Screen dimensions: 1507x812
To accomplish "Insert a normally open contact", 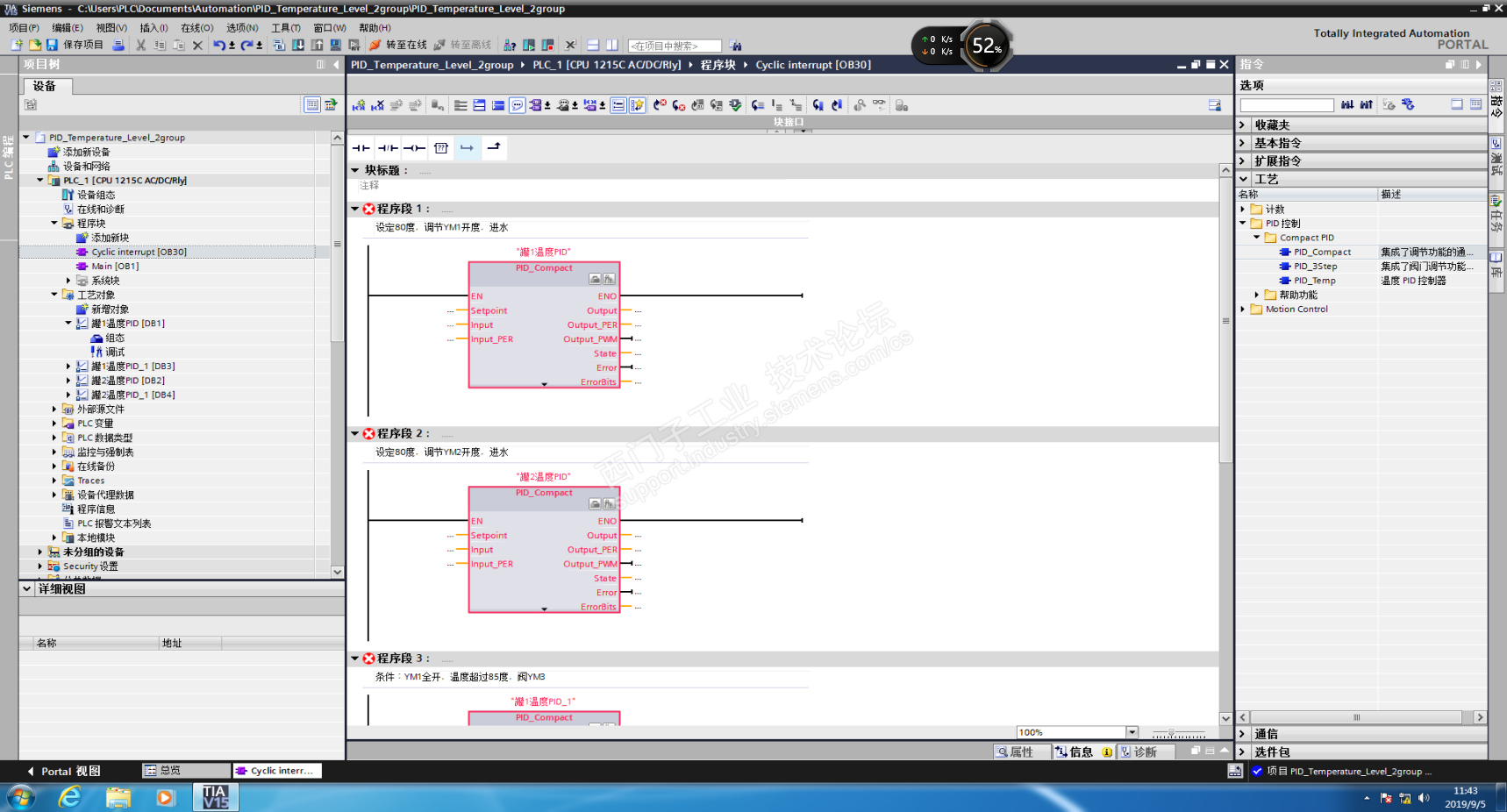I will coord(361,148).
